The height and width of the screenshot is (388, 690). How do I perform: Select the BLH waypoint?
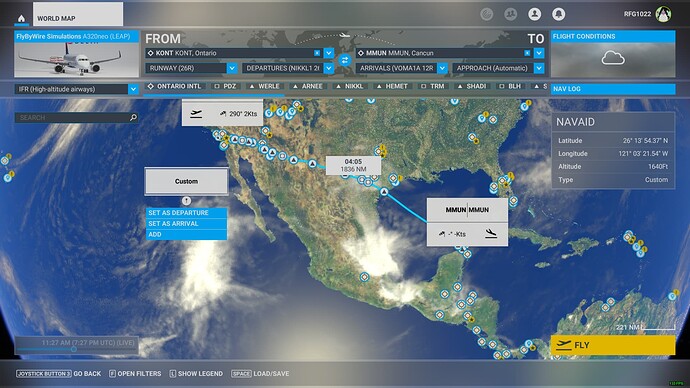510,86
